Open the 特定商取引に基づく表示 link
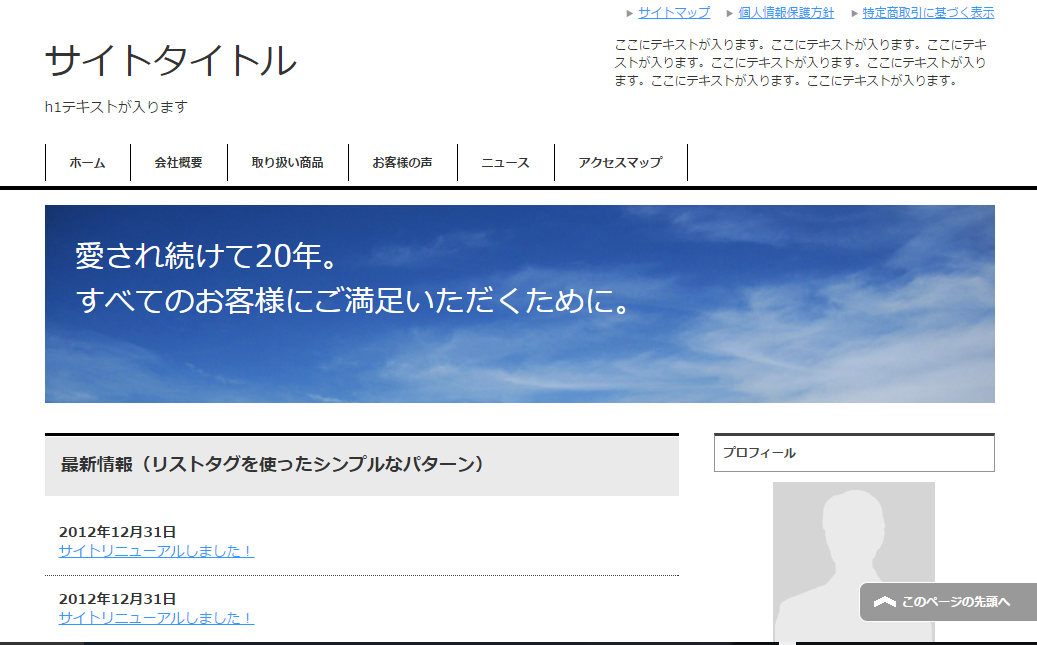1037x645 pixels. coord(928,13)
